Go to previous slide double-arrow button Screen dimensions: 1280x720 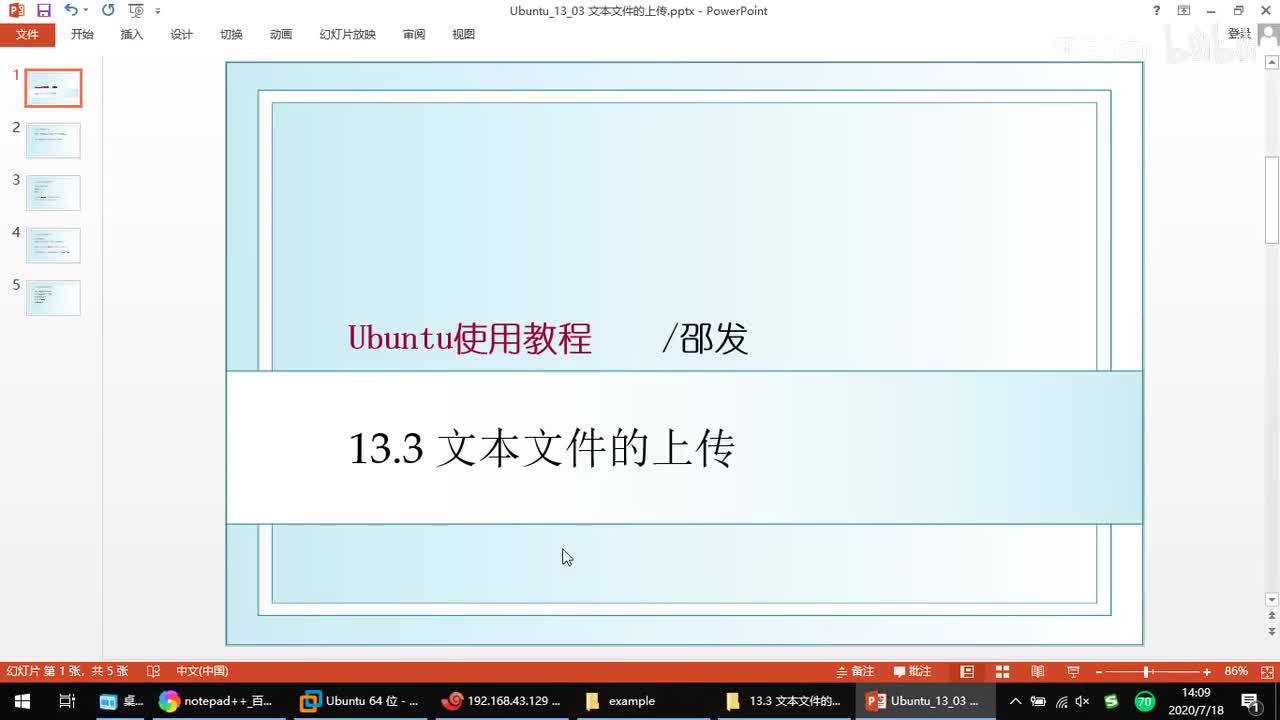(x=1272, y=617)
